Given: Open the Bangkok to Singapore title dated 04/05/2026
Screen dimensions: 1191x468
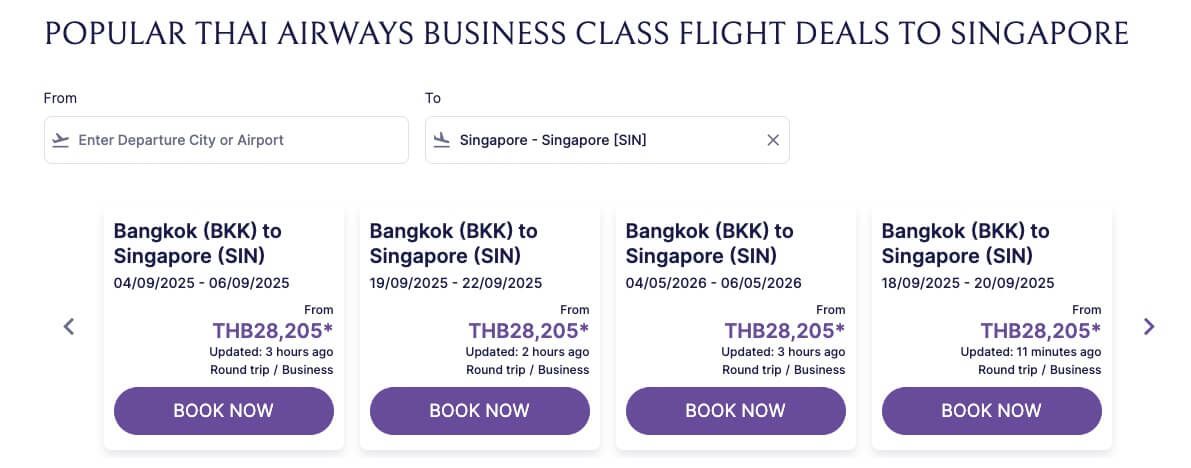Looking at the screenshot, I should coord(710,243).
